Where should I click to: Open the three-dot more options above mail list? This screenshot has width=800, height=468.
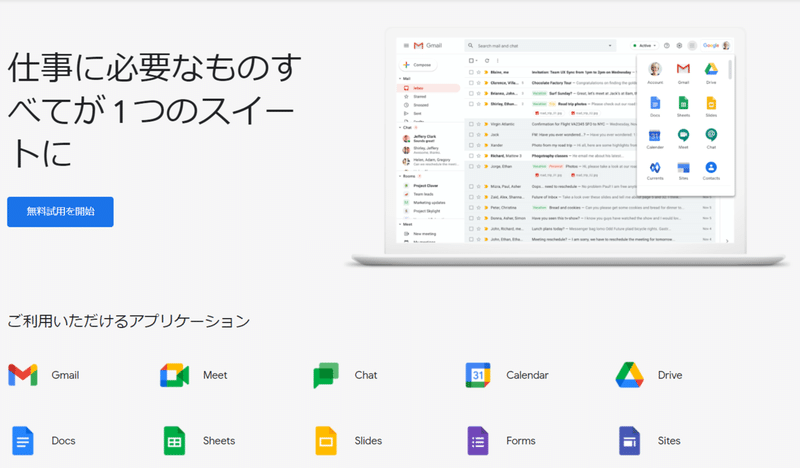coord(497,60)
